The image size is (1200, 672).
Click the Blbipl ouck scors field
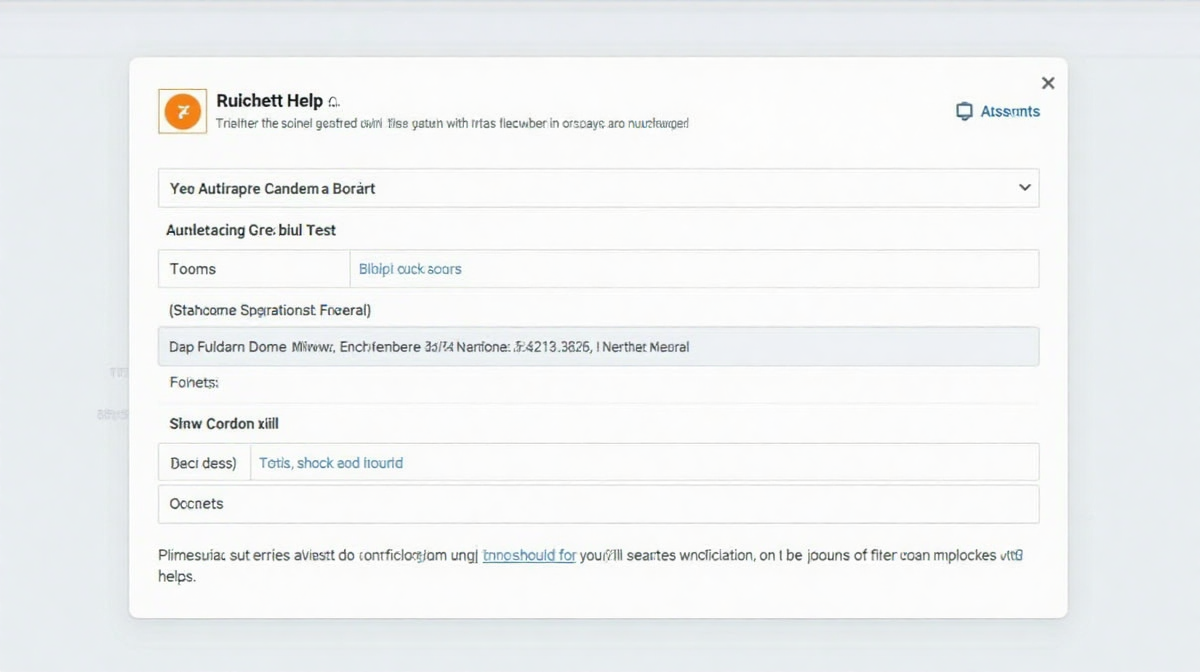click(x=693, y=269)
